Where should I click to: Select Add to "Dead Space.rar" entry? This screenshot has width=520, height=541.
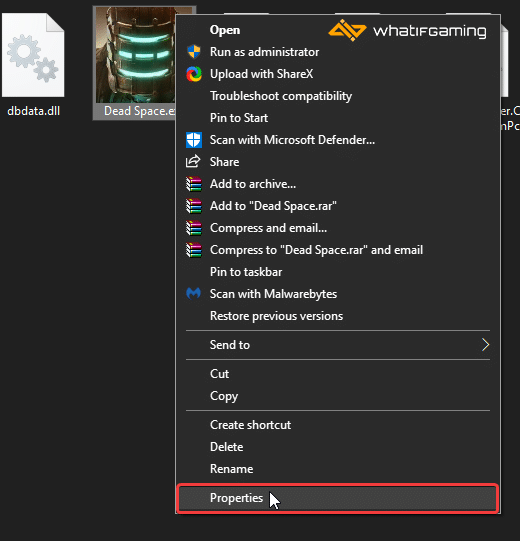click(338, 206)
